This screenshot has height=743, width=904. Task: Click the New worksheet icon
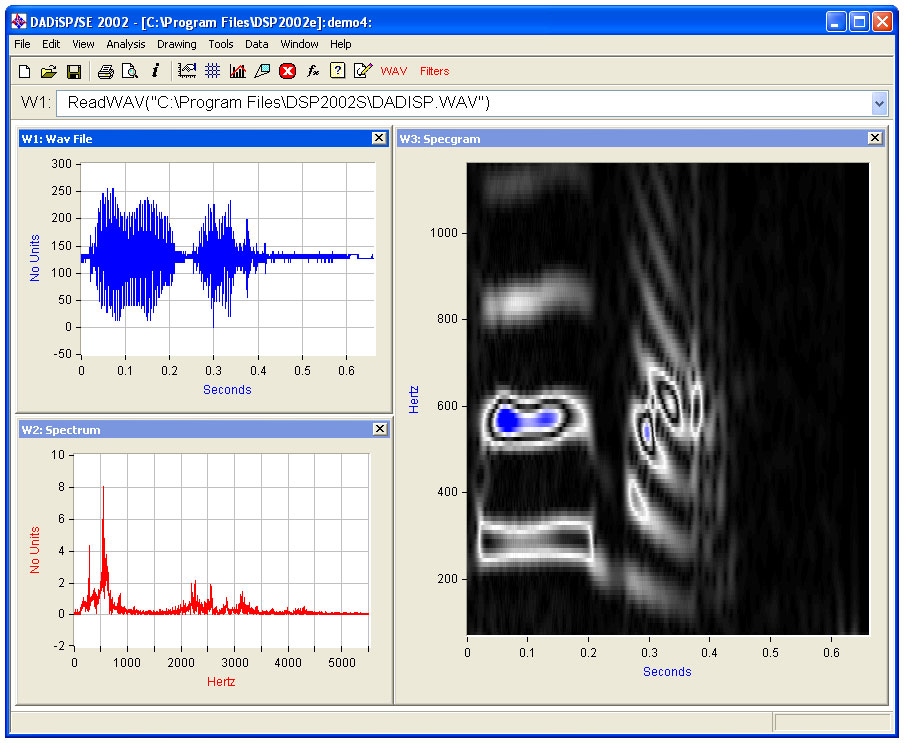(x=24, y=71)
